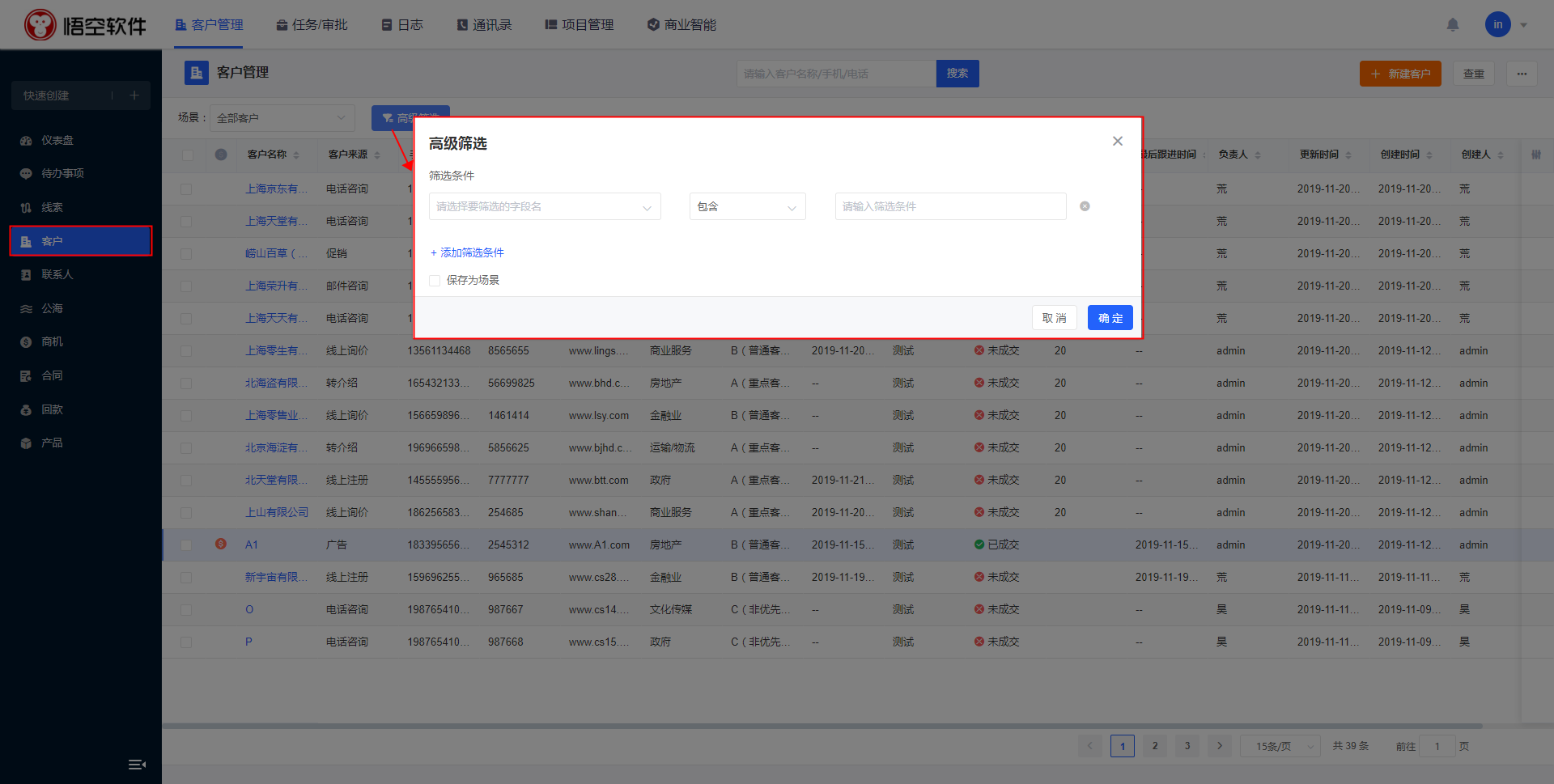Viewport: 1554px width, 784px height.
Task: Click the 添加筛选条件 link
Action: click(x=467, y=252)
